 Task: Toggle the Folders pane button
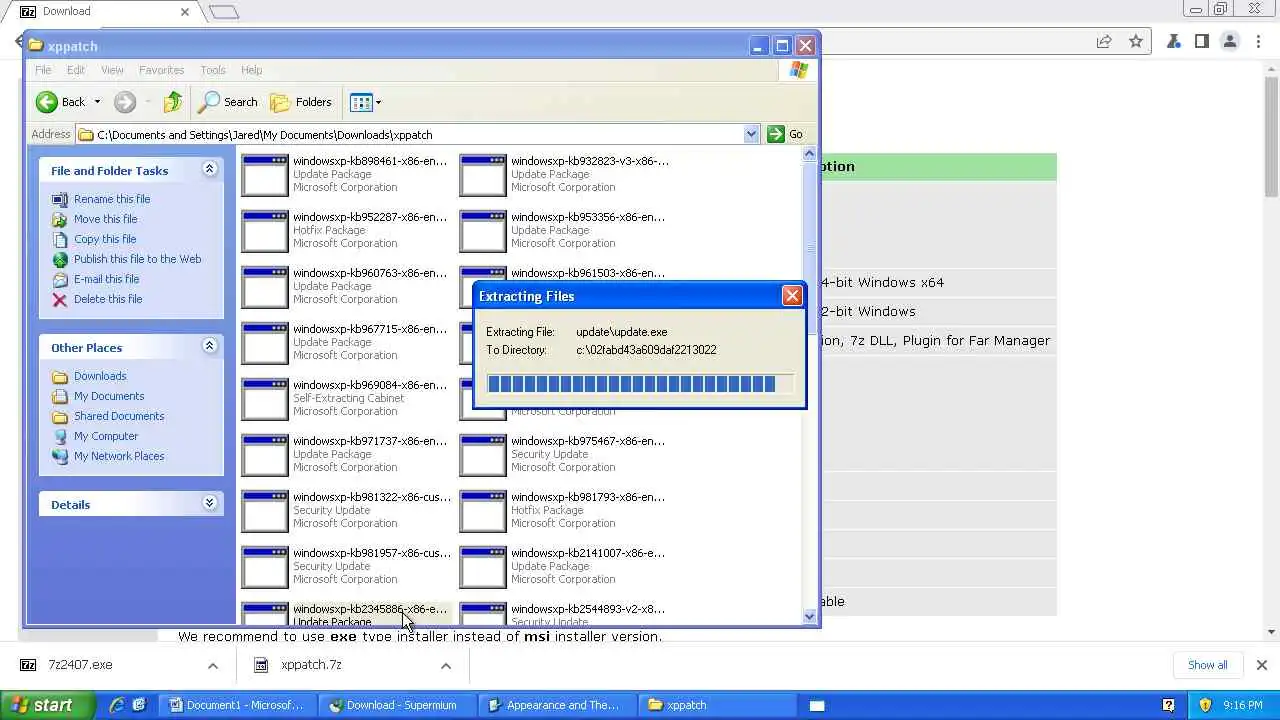[301, 102]
